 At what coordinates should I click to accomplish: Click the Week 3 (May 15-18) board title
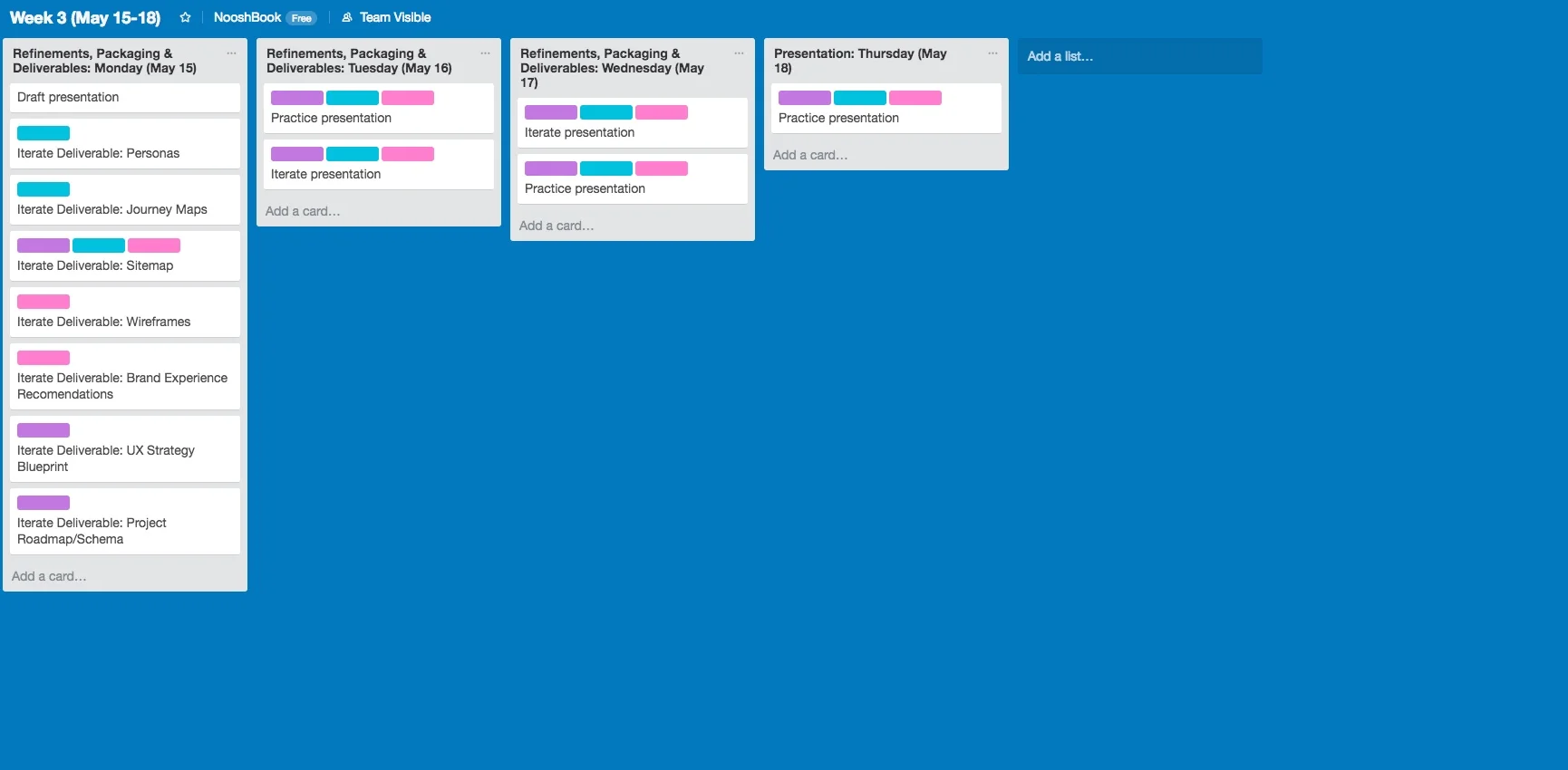(85, 17)
